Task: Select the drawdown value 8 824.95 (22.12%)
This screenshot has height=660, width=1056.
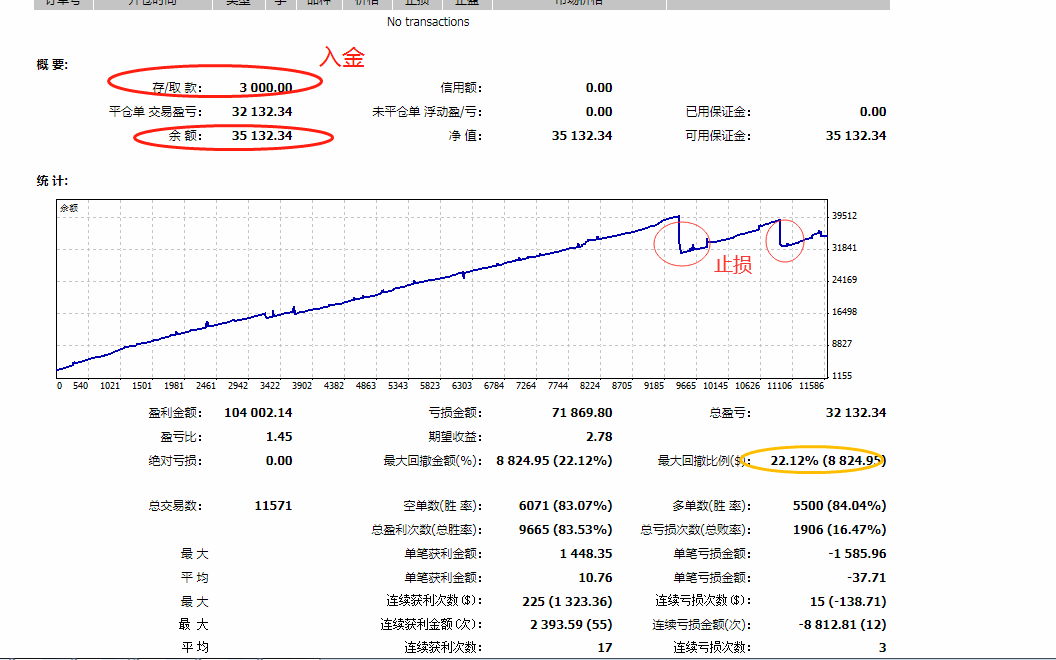Action: (x=554, y=461)
